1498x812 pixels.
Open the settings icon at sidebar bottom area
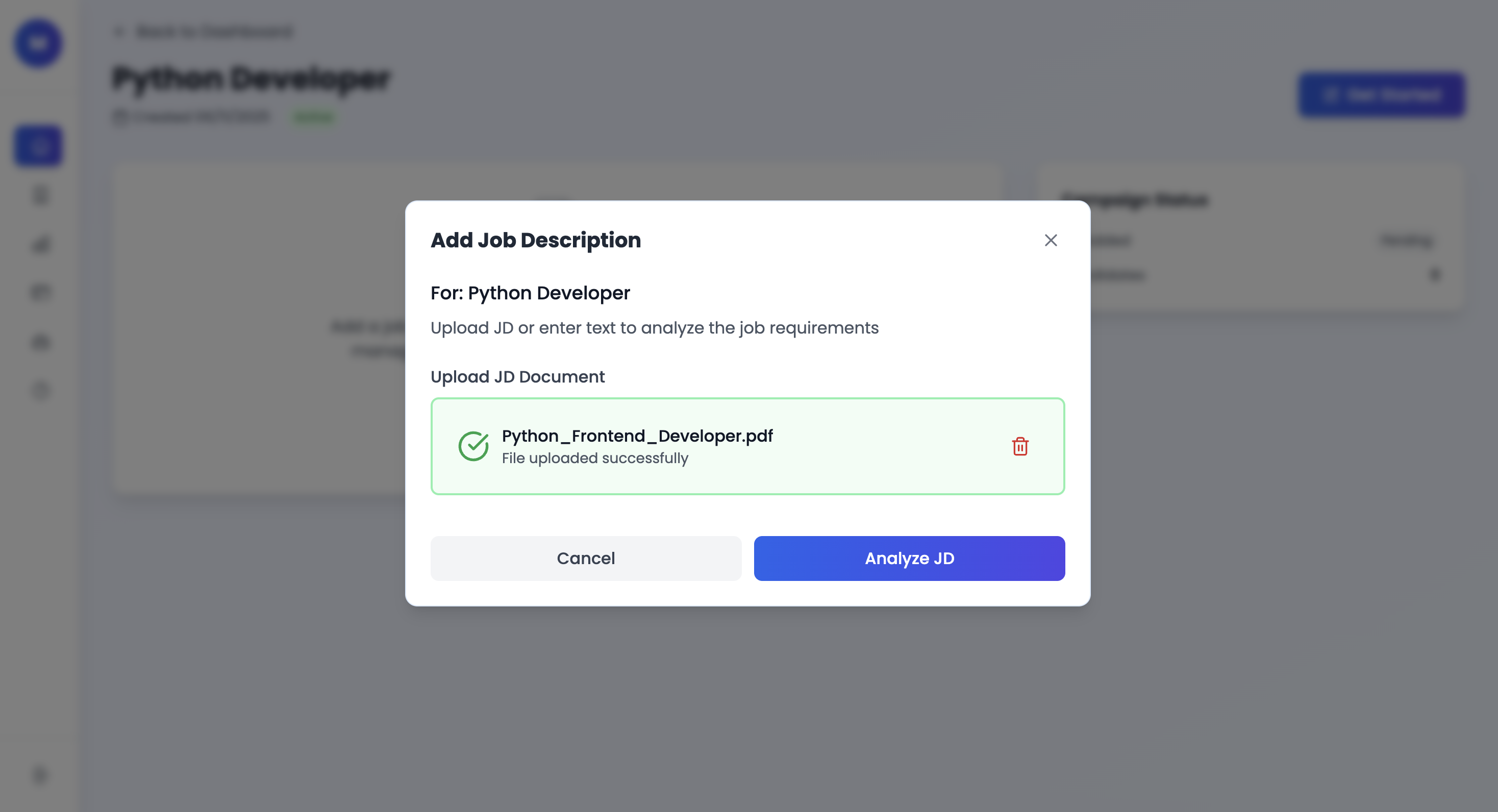(x=38, y=391)
